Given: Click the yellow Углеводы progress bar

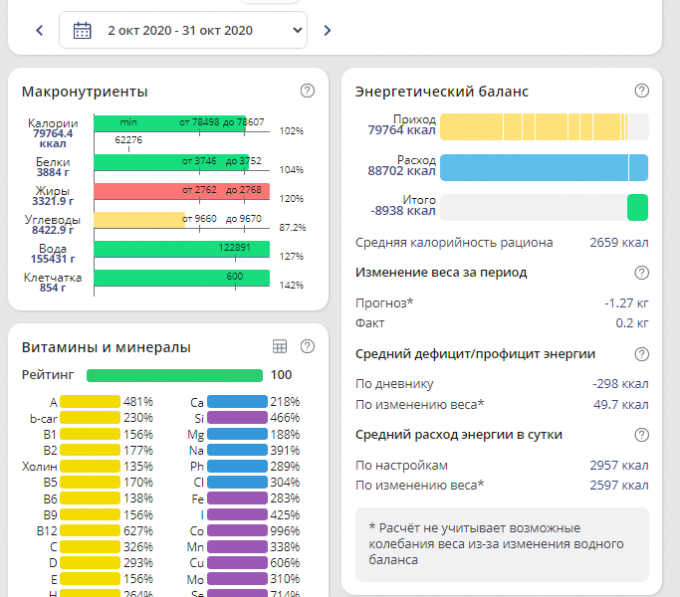Looking at the screenshot, I should [x=140, y=220].
